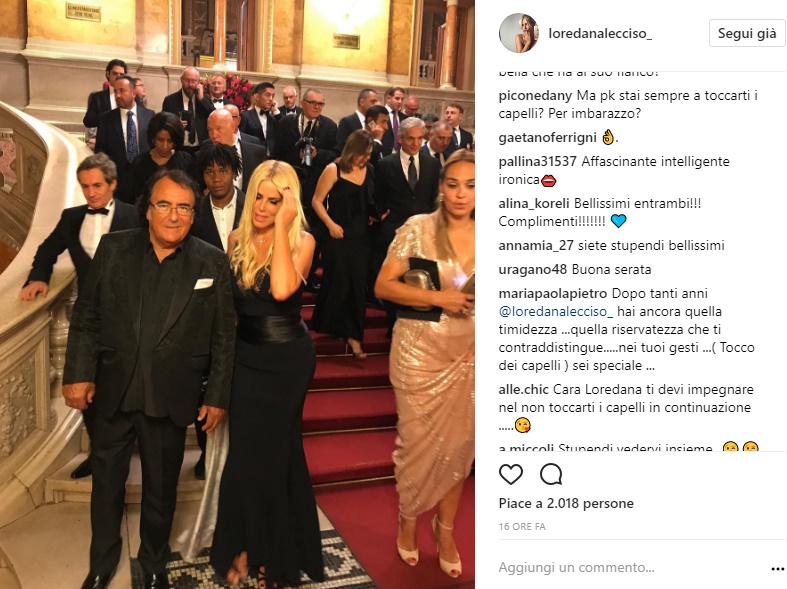Visit the gaetanoferrigni commenter profile
787x589 pixels.
point(548,137)
